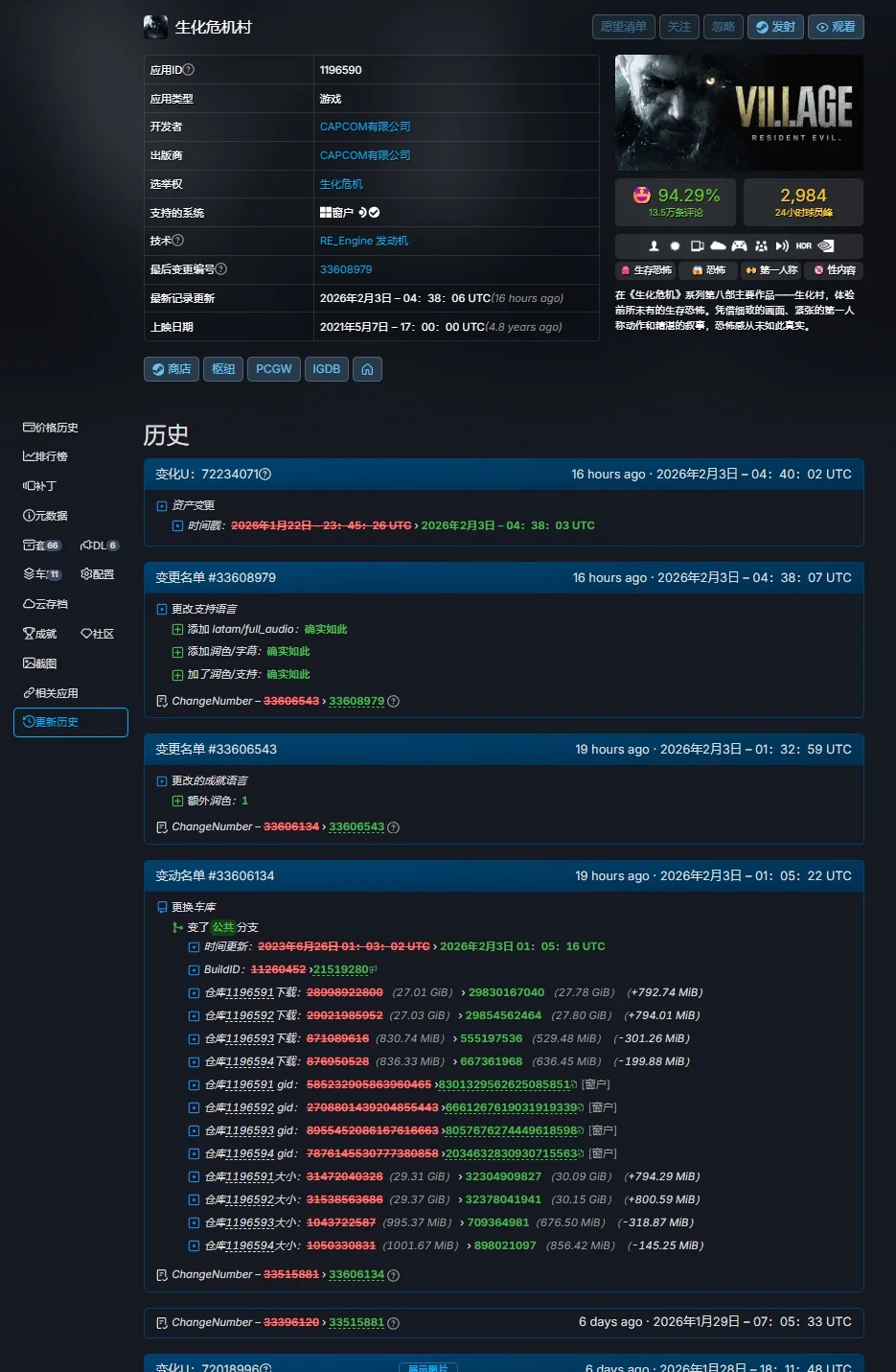Click the help icon next to 技术
This screenshot has height=1372, width=896.
point(178,241)
